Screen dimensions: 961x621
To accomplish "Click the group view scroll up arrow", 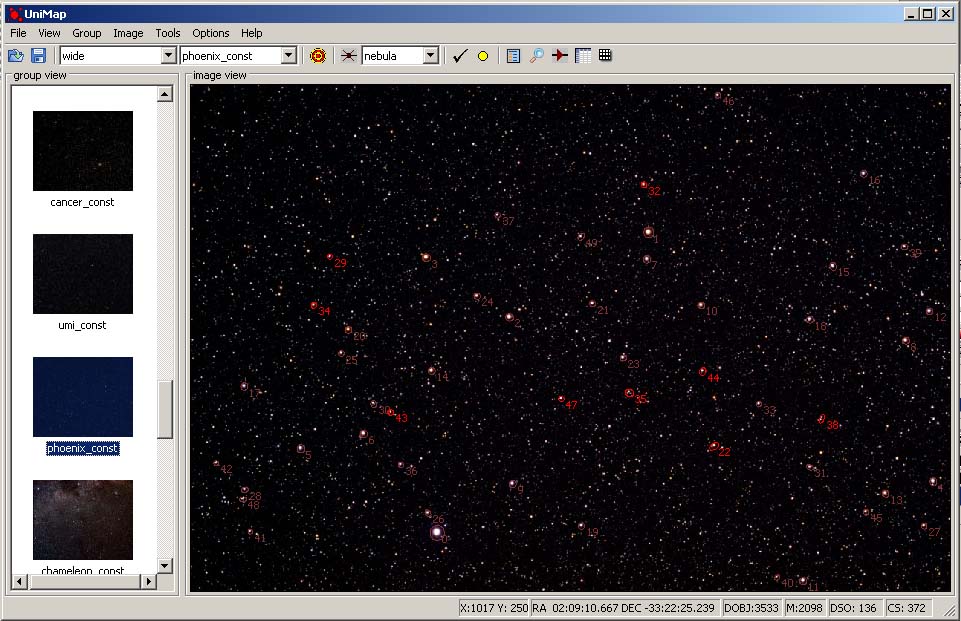I will (164, 94).
